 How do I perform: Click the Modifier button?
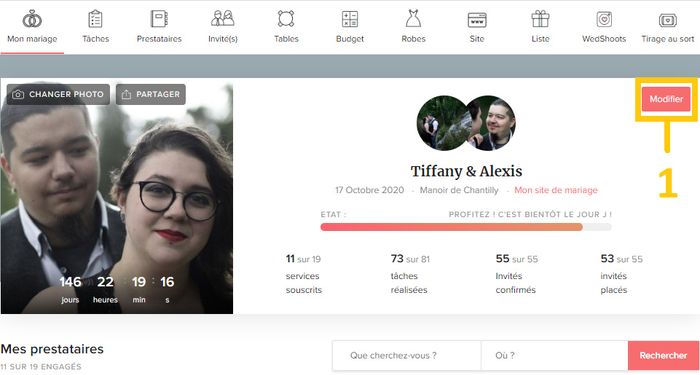click(666, 99)
